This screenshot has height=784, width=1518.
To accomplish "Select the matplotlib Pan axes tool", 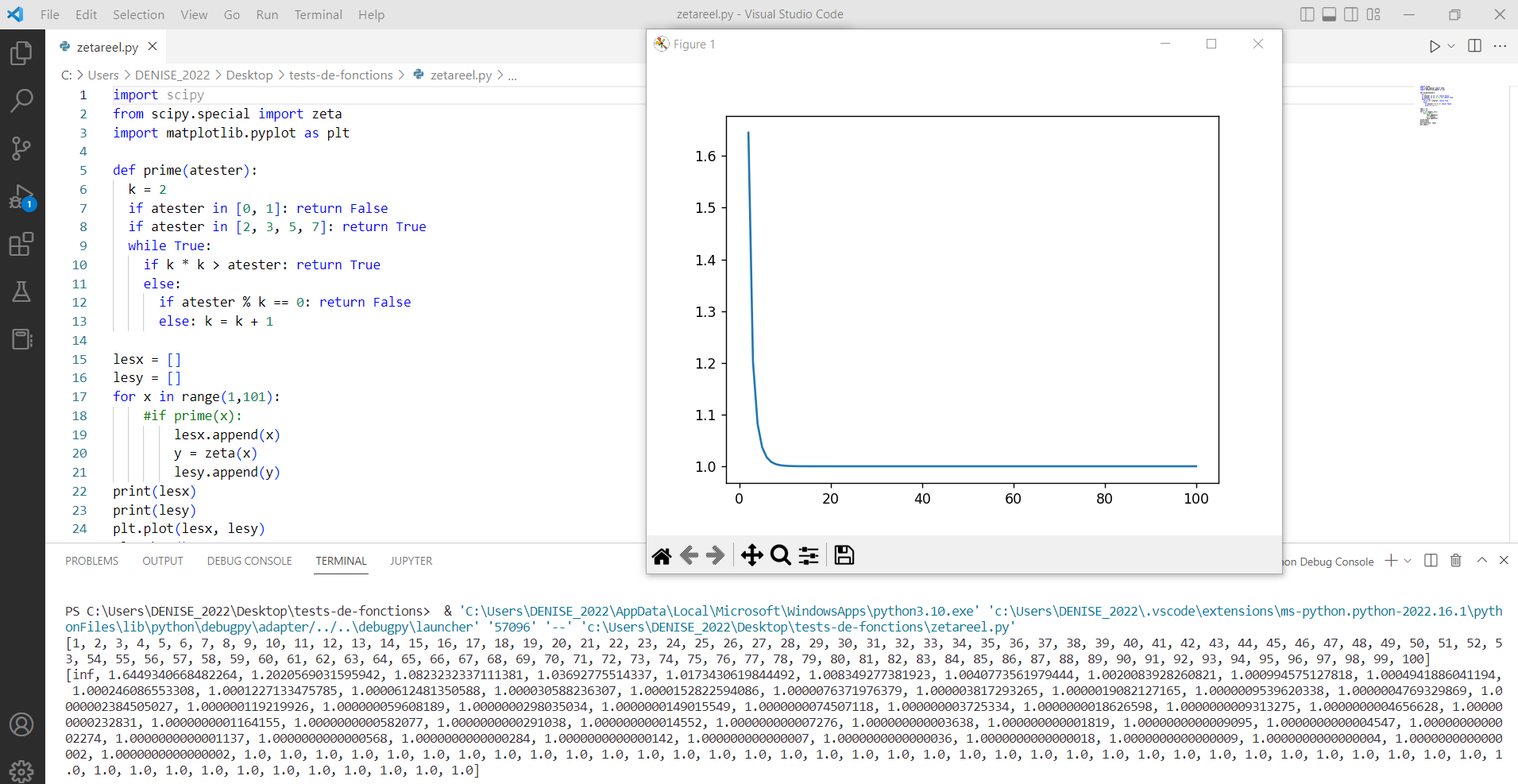I will 751,555.
